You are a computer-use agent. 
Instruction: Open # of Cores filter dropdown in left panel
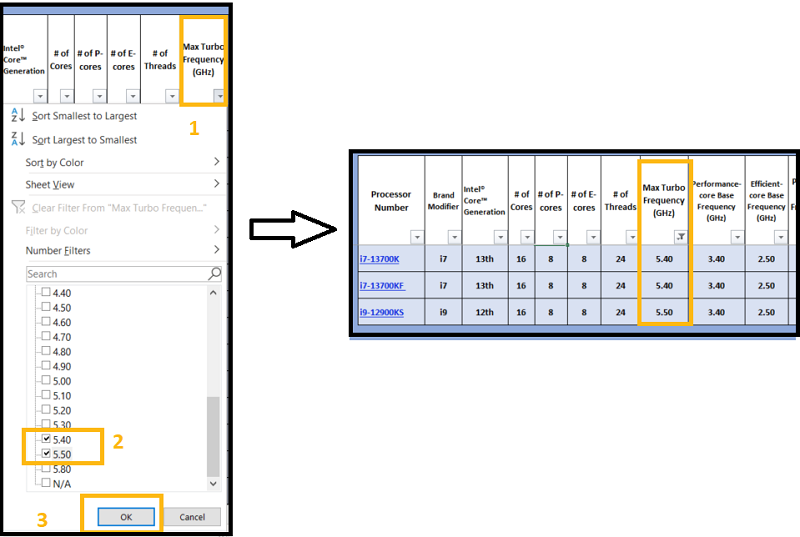click(67, 96)
